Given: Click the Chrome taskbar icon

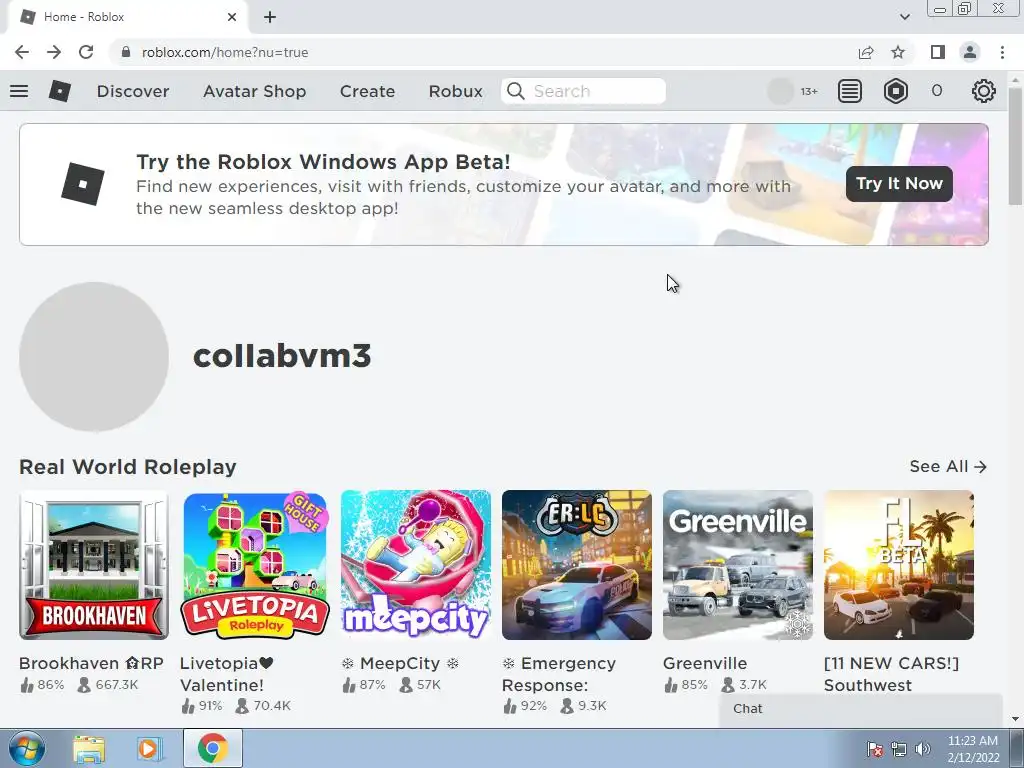Looking at the screenshot, I should pos(213,748).
